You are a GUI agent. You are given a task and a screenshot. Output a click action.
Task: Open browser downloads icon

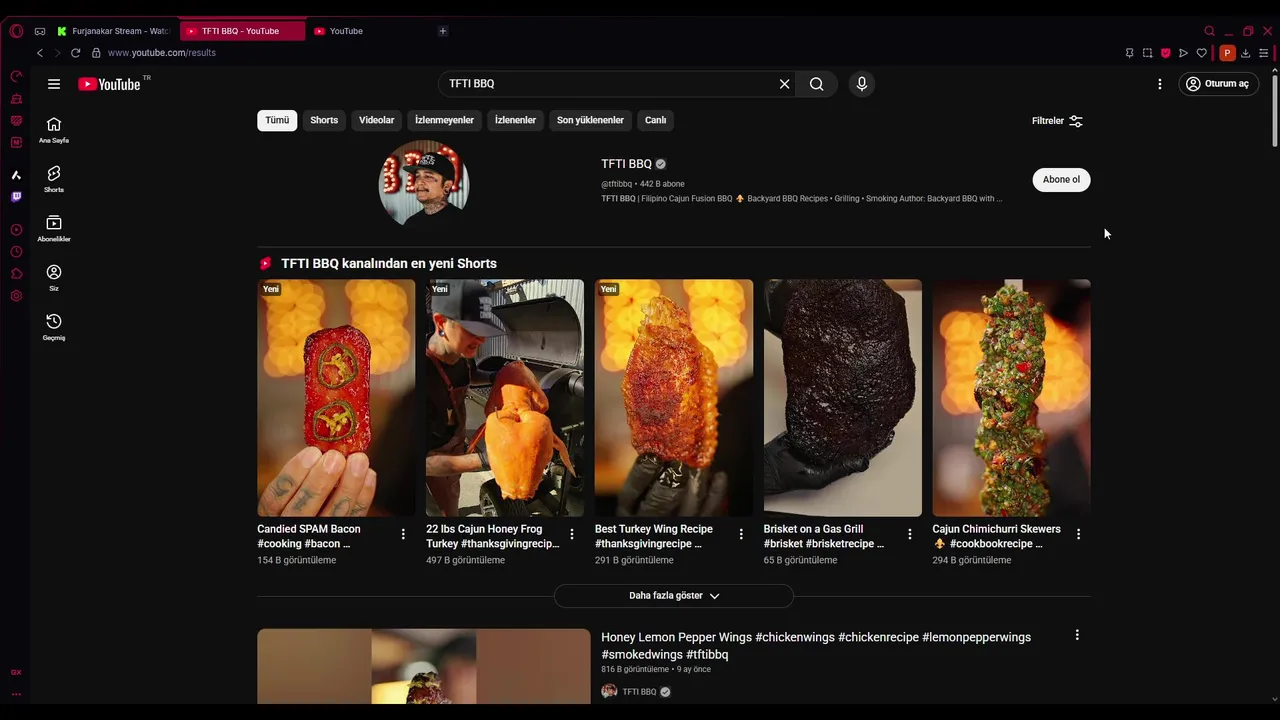1245,53
